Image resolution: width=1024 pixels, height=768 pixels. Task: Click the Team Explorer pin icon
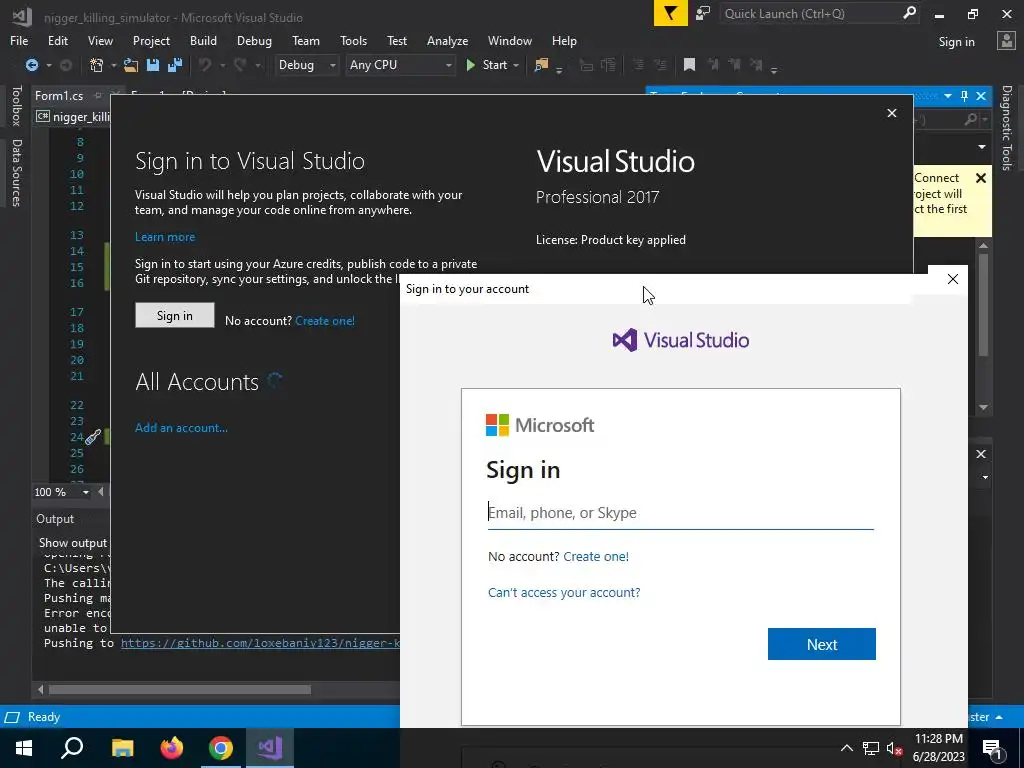click(x=965, y=96)
